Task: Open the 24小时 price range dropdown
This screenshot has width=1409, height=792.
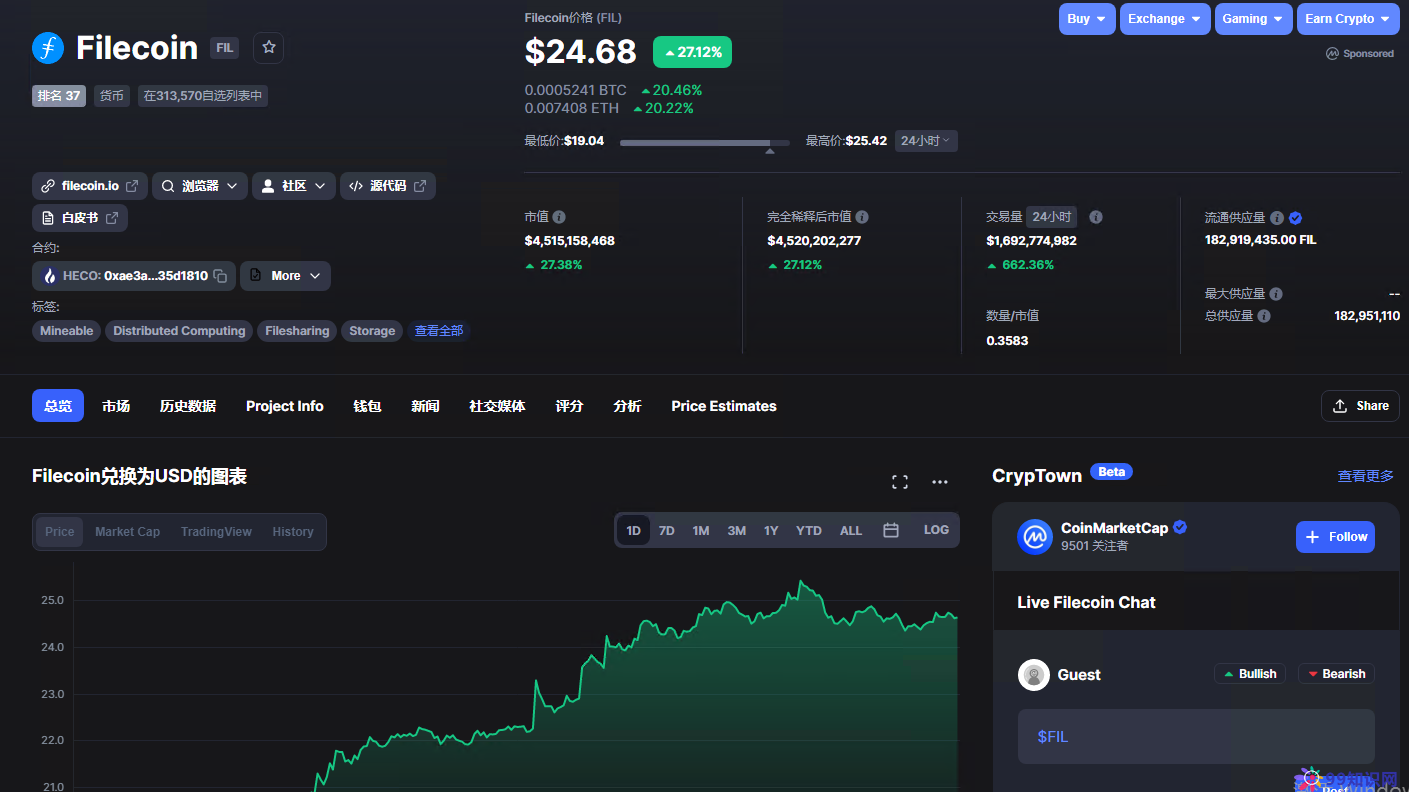Action: [x=926, y=141]
